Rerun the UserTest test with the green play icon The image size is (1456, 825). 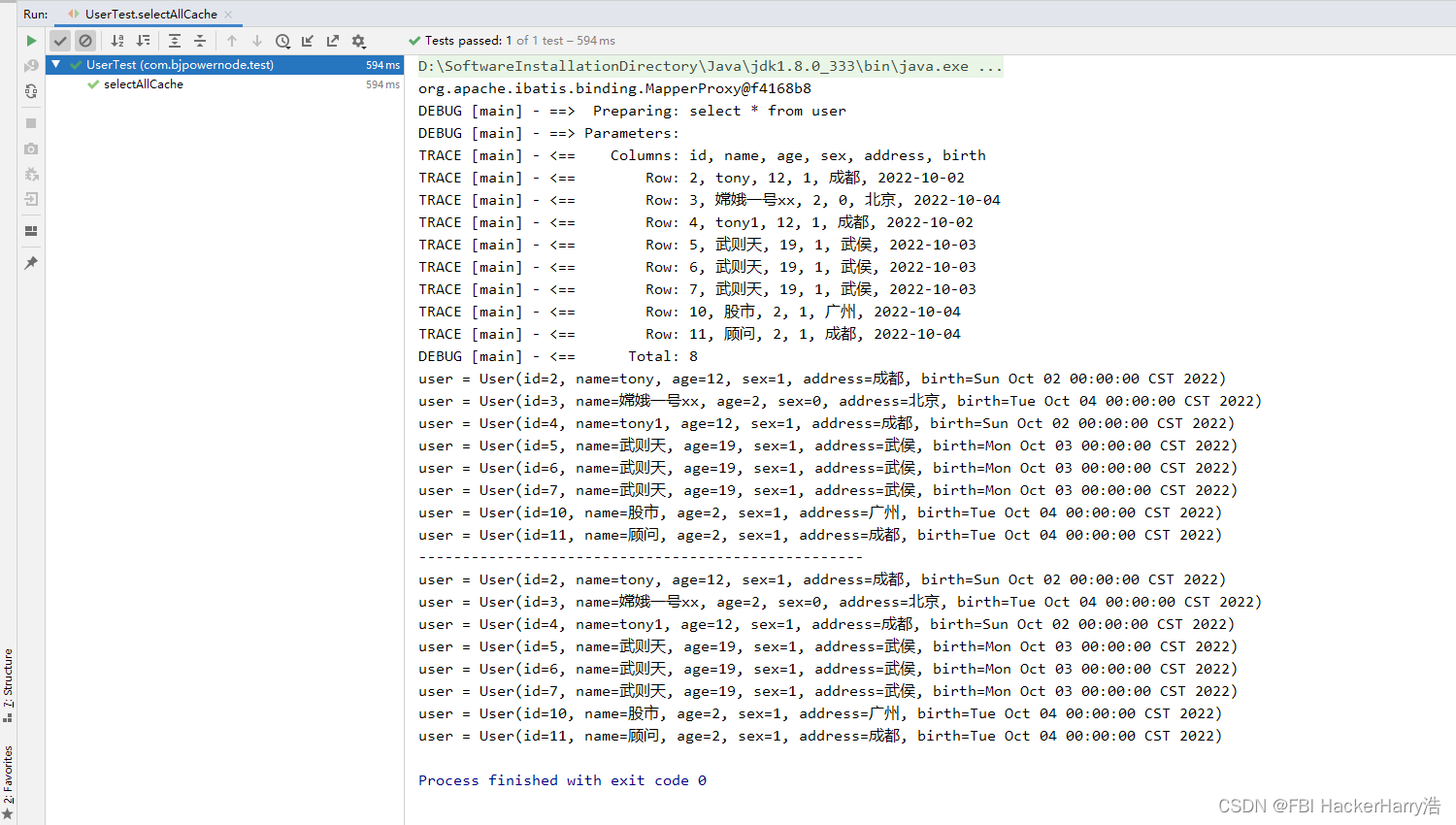pos(31,41)
